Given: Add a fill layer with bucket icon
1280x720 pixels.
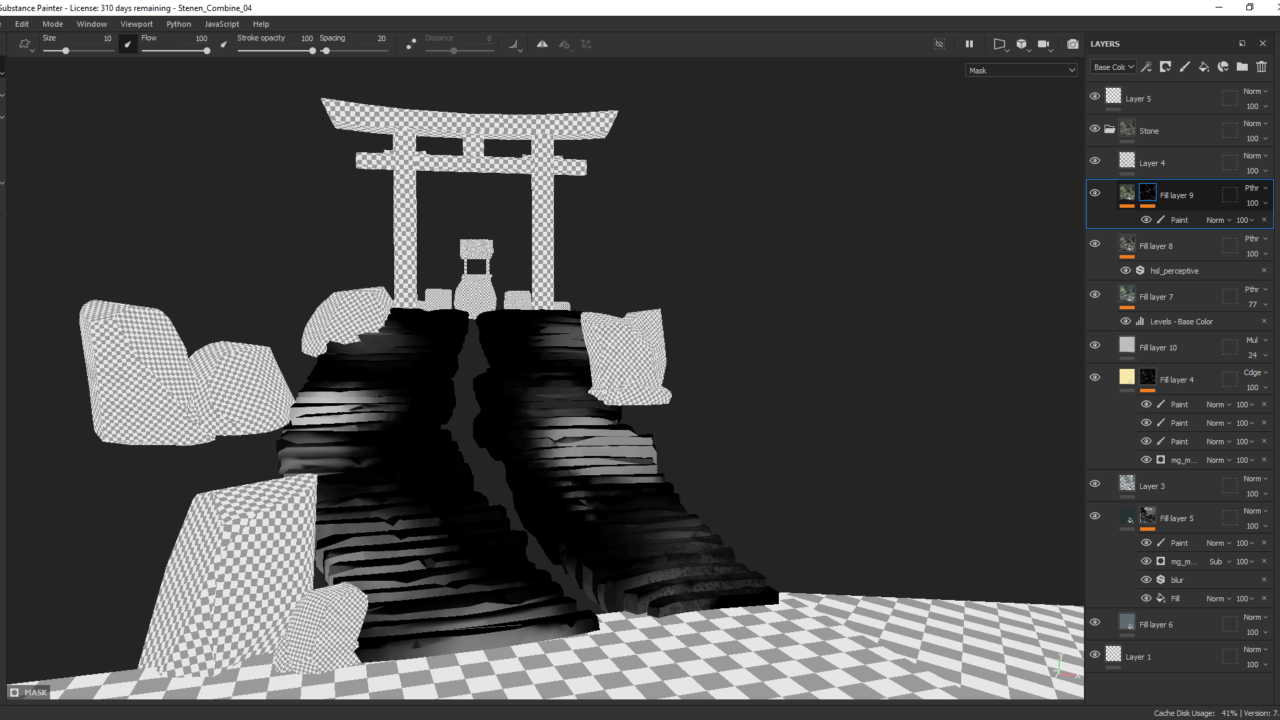Looking at the screenshot, I should 1204,67.
